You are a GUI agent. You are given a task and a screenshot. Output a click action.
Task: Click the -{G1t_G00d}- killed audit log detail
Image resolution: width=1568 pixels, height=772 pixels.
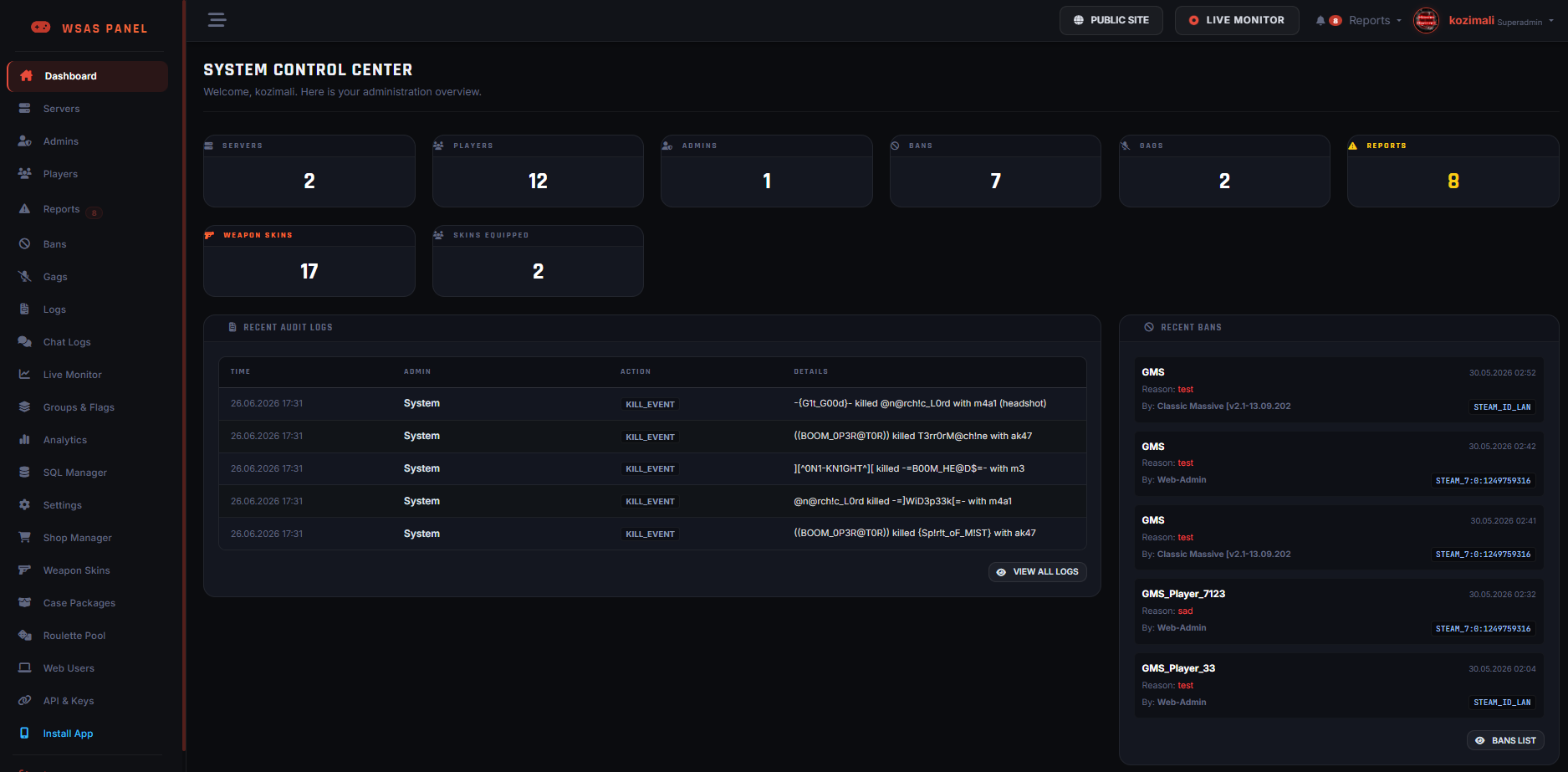920,403
